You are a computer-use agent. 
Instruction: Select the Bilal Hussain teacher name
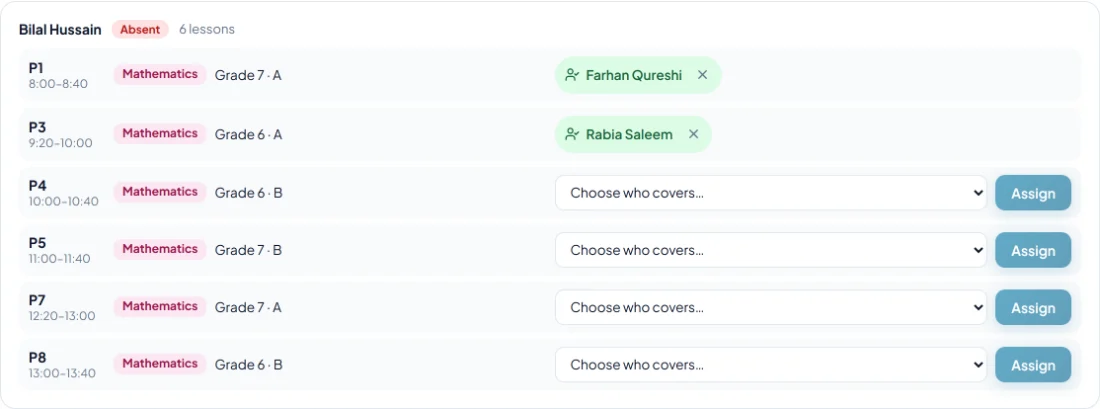tap(60, 29)
